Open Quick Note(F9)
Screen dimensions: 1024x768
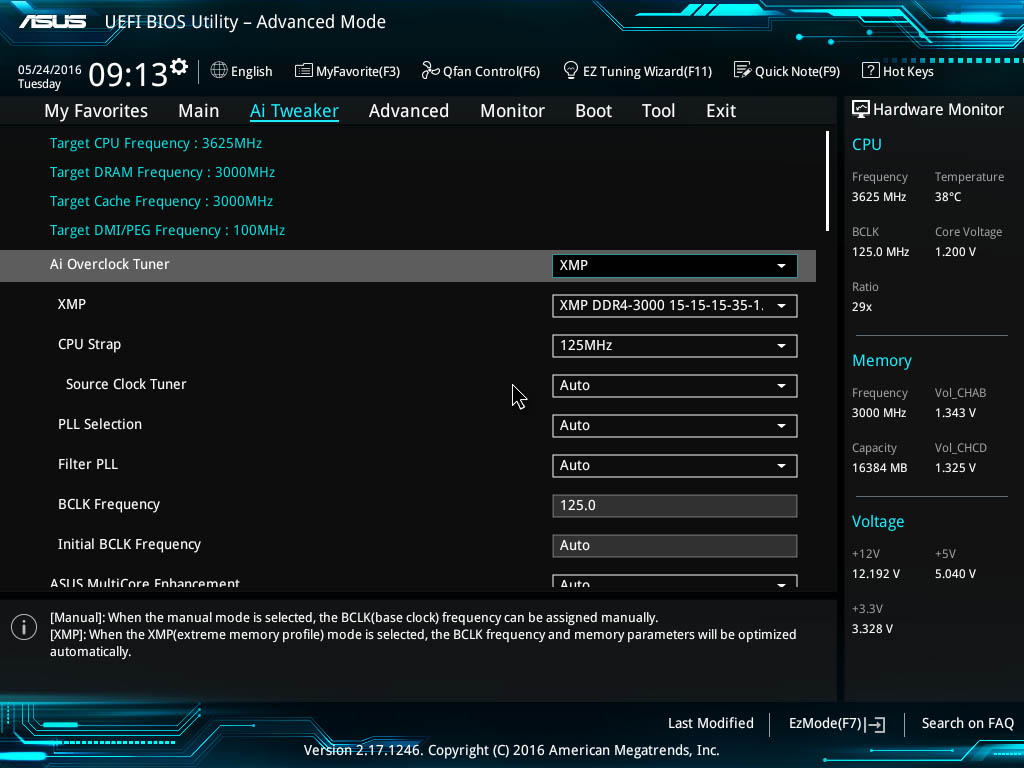[787, 71]
